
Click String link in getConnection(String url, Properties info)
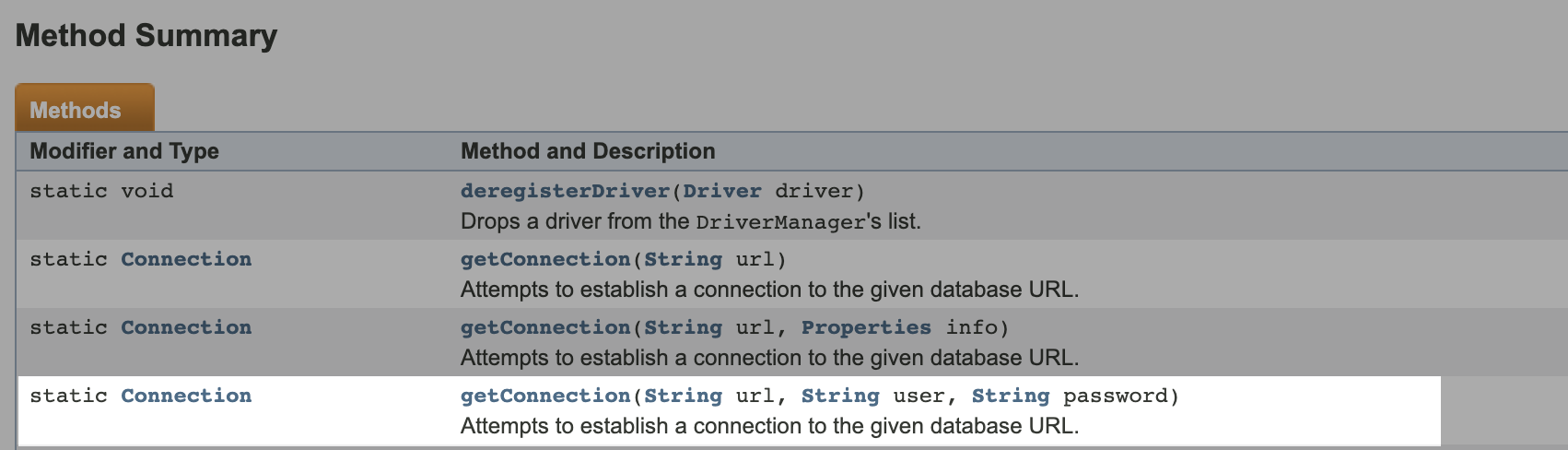[x=683, y=327]
